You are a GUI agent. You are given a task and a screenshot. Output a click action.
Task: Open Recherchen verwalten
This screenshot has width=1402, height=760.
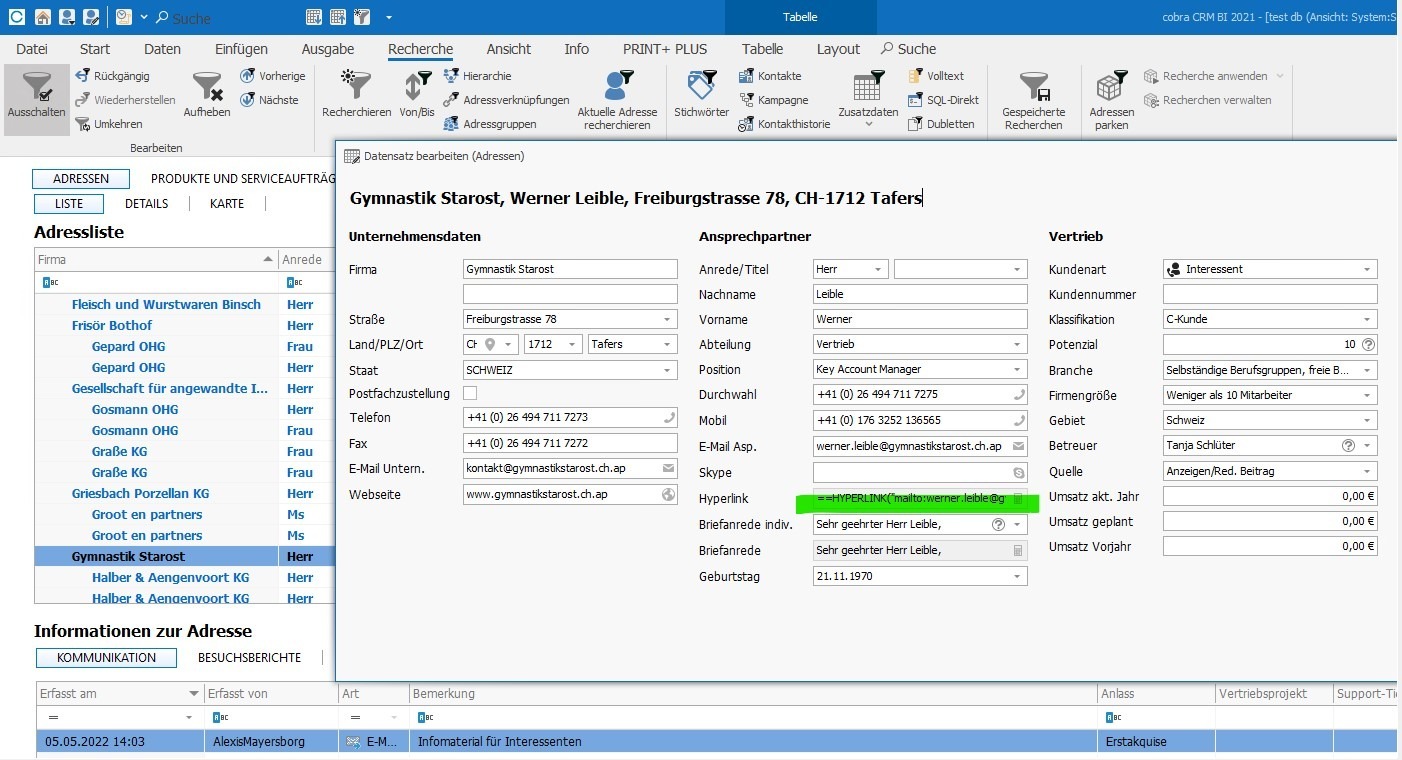(1214, 99)
